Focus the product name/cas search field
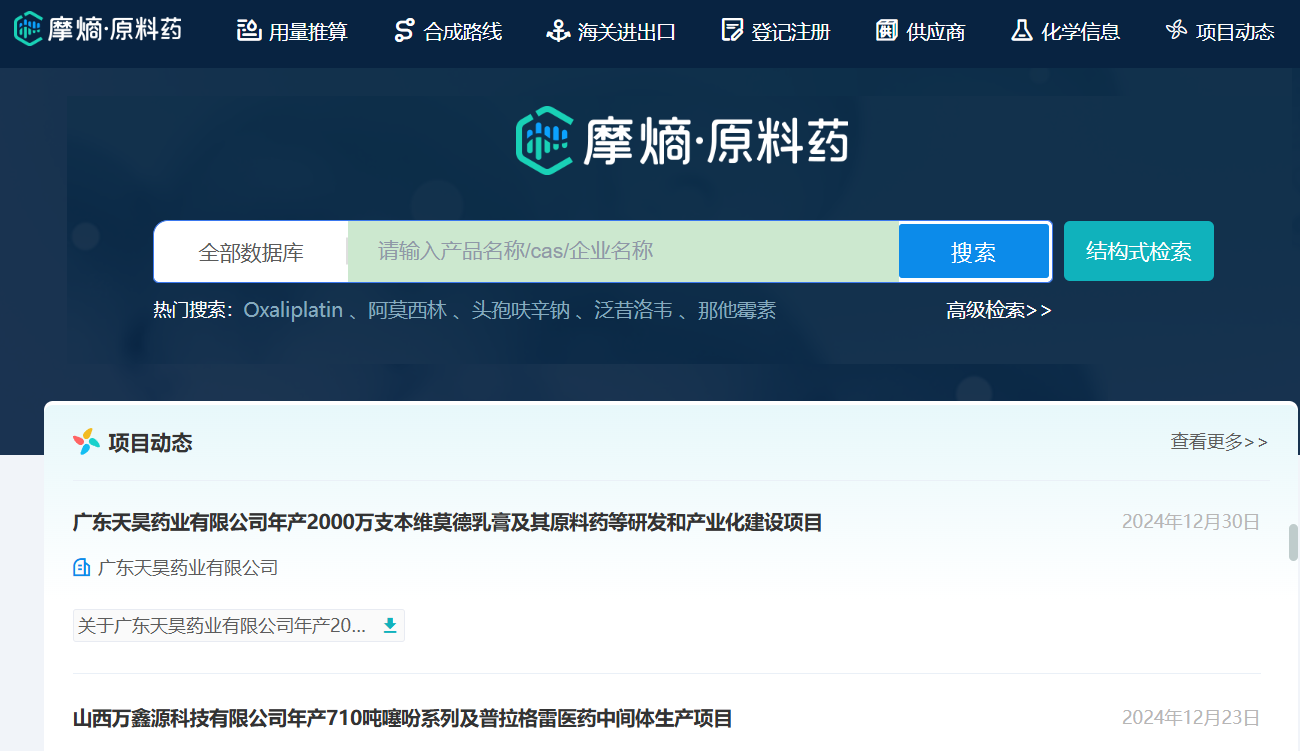Viewport: 1300px width, 751px height. pyautogui.click(x=623, y=251)
